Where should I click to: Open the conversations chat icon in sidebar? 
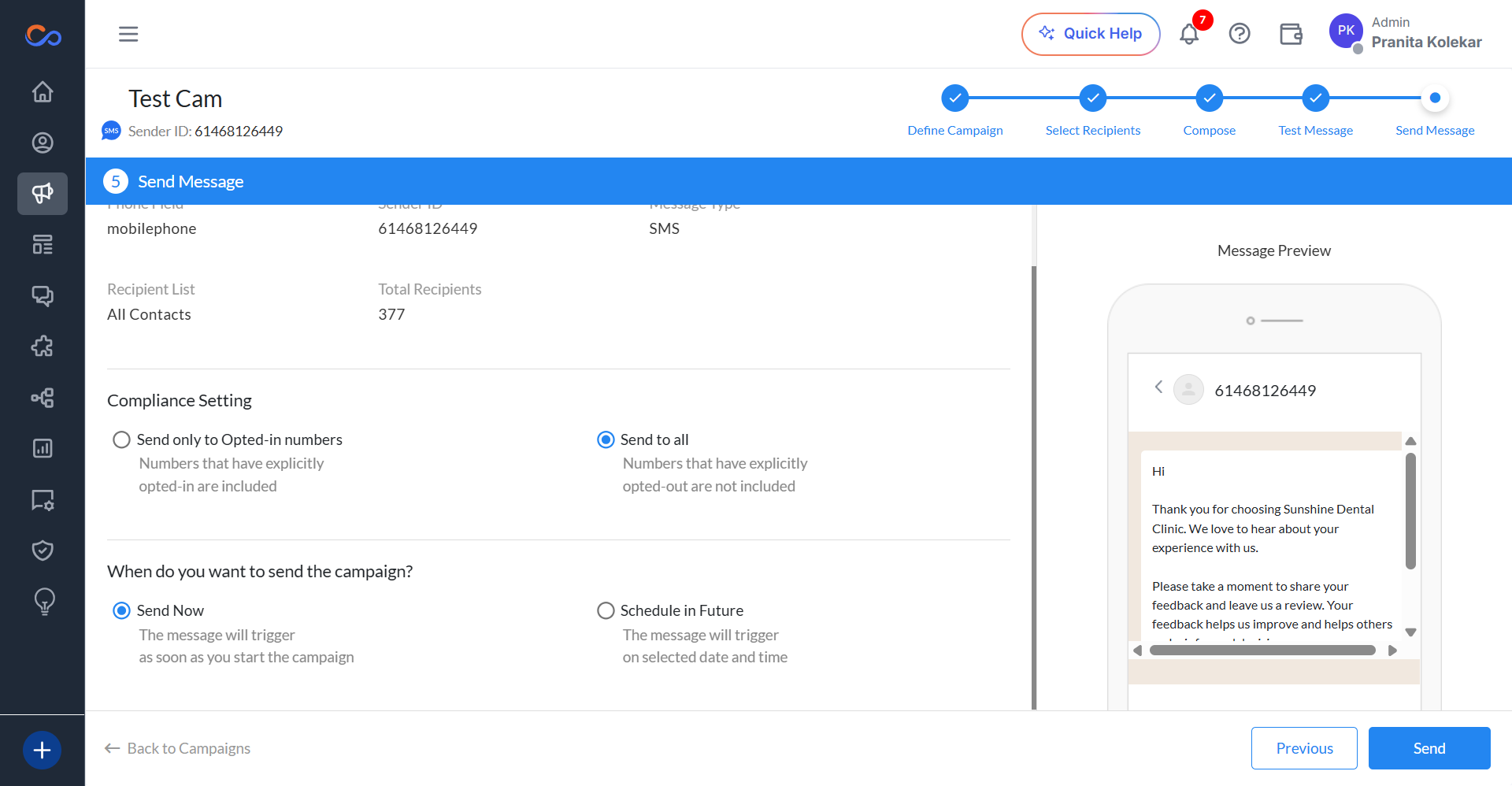pos(43,295)
